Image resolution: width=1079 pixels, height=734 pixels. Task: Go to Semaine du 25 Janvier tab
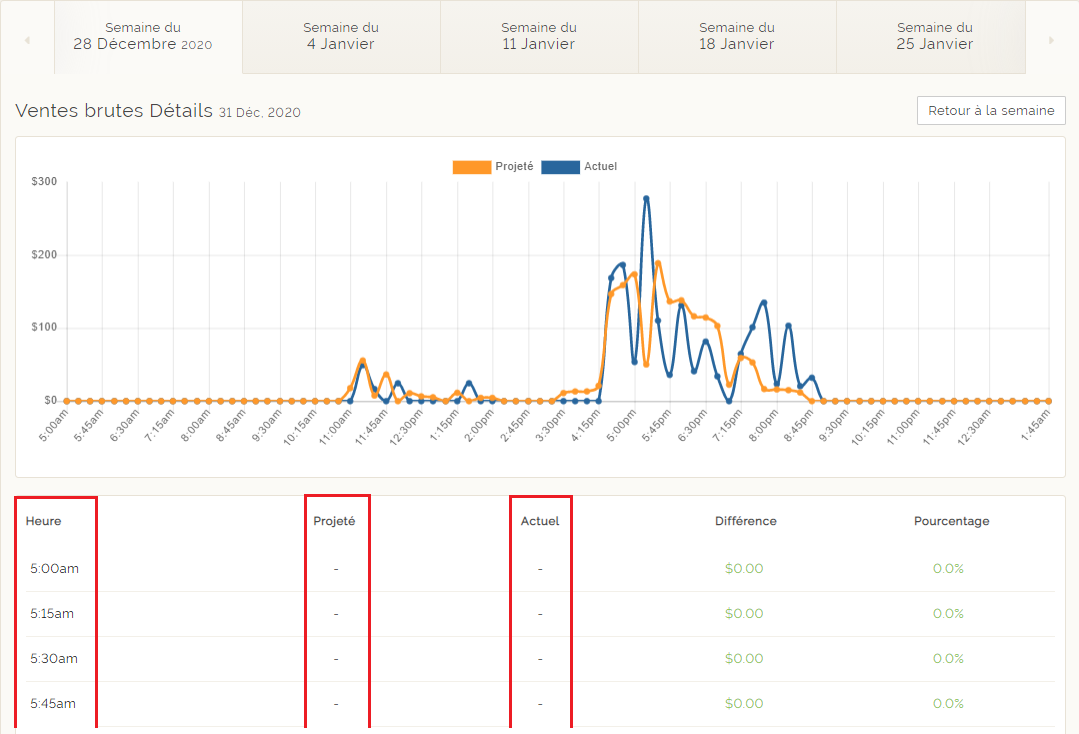click(934, 36)
